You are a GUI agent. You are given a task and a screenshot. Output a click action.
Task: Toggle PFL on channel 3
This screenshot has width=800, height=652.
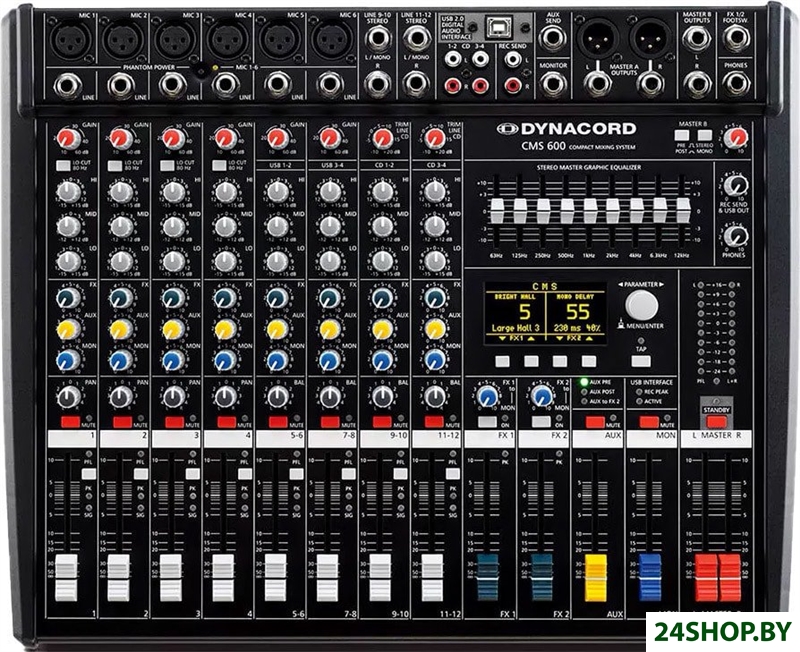pyautogui.click(x=192, y=474)
